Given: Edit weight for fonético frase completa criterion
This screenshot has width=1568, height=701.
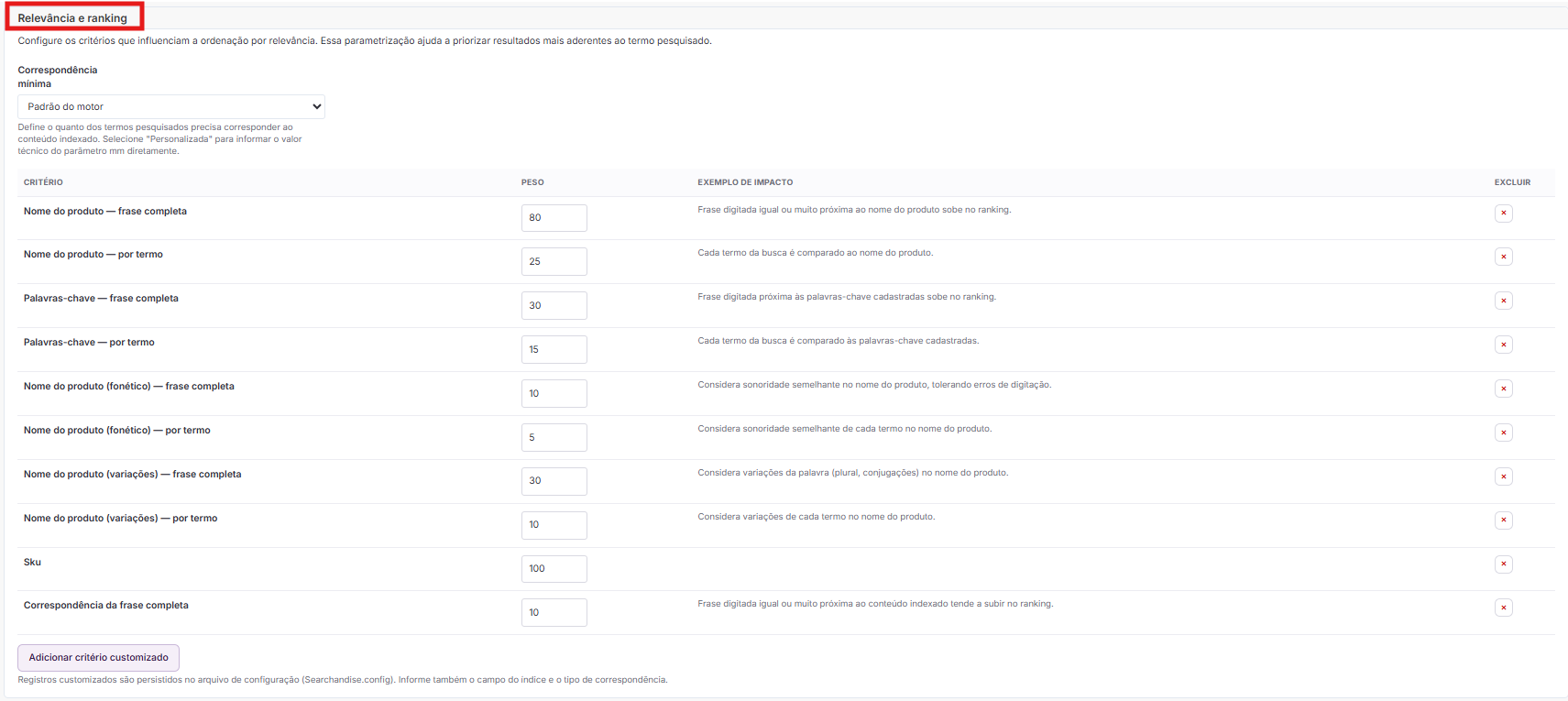Looking at the screenshot, I should [554, 393].
